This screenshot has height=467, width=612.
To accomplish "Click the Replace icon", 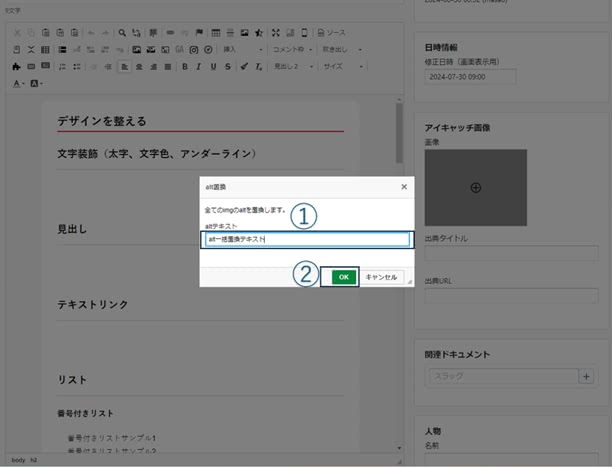I will [136, 33].
